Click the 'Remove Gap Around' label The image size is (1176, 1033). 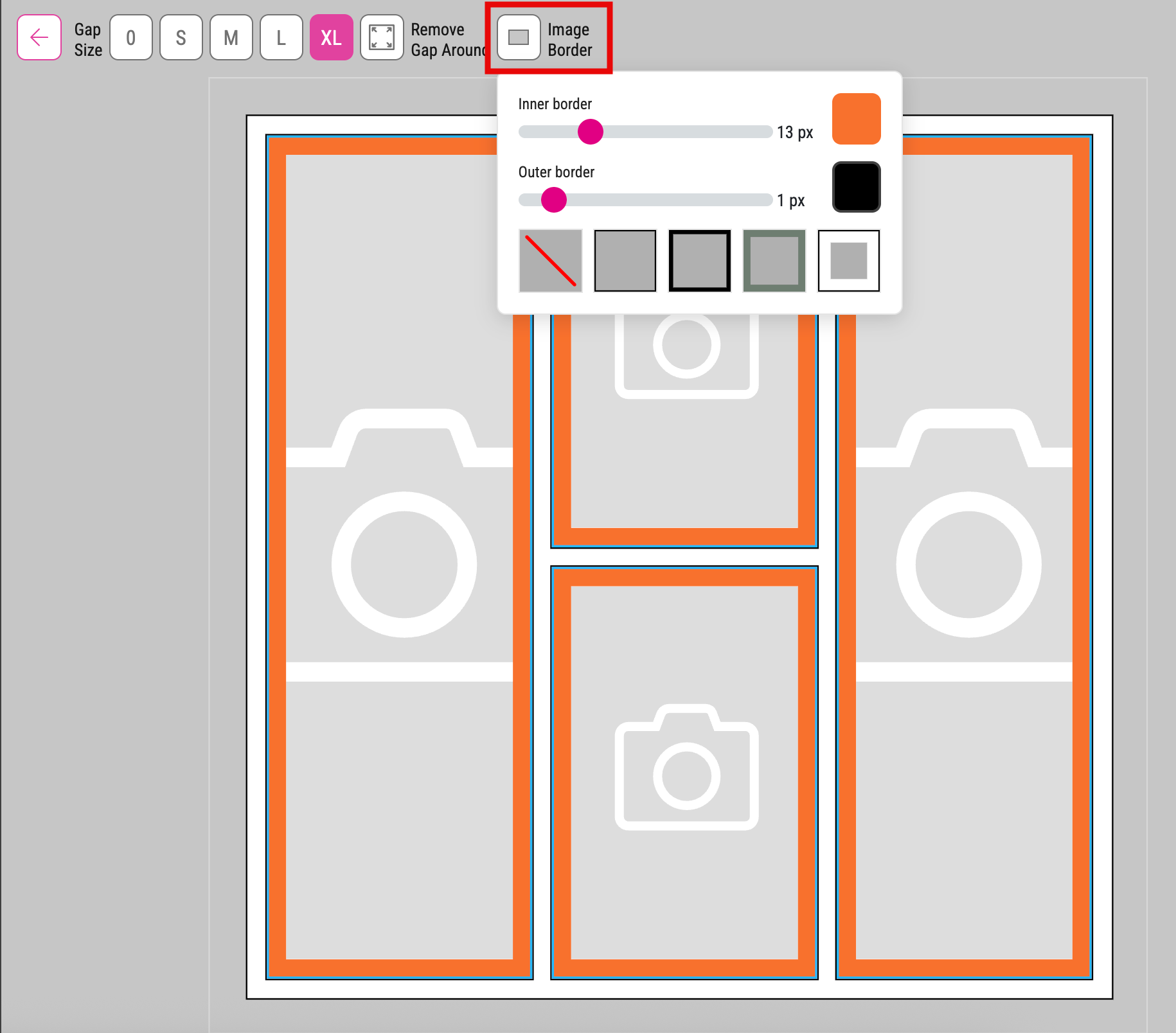pos(449,39)
